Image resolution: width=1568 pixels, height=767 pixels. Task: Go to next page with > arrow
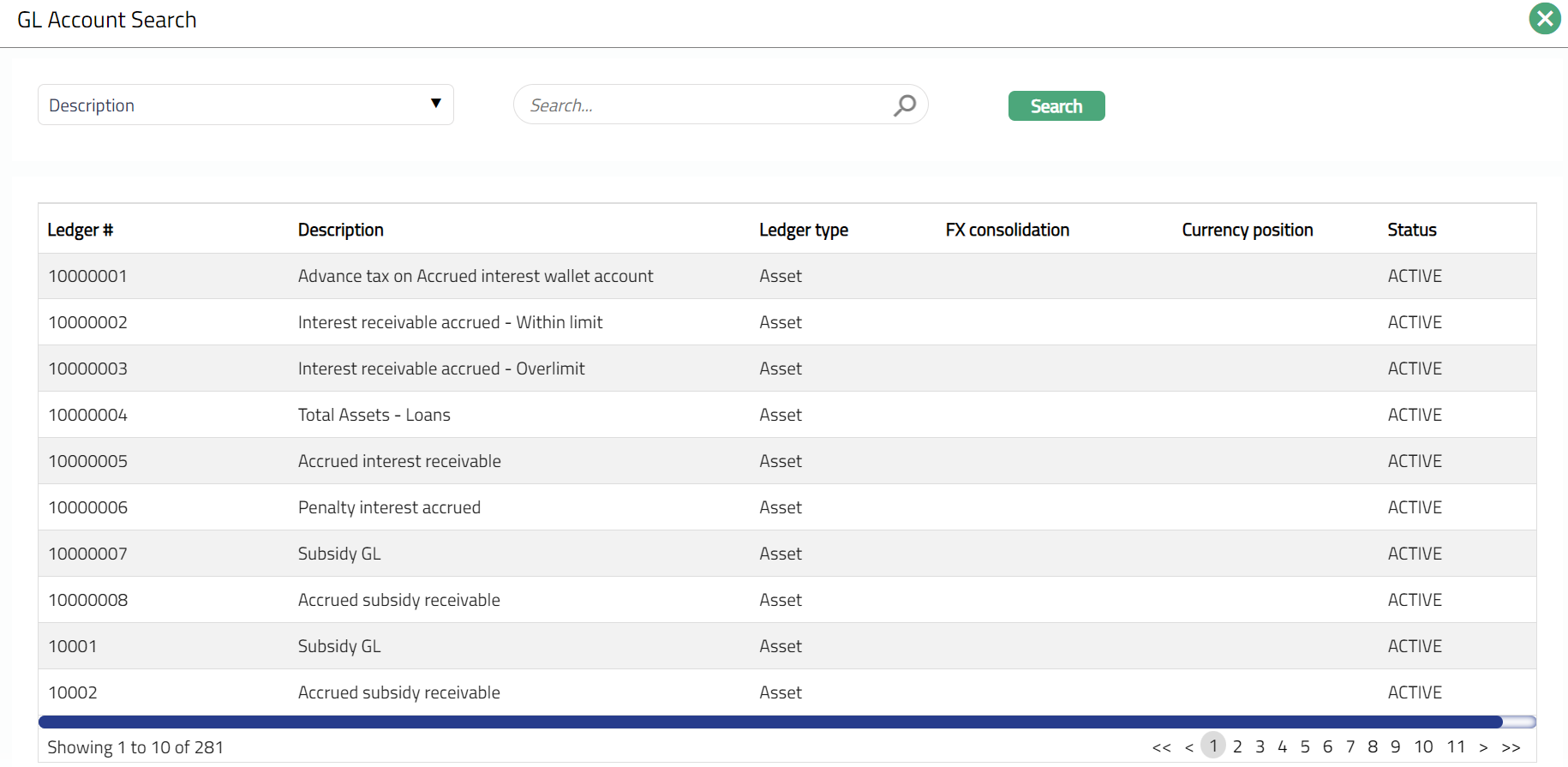(1483, 747)
